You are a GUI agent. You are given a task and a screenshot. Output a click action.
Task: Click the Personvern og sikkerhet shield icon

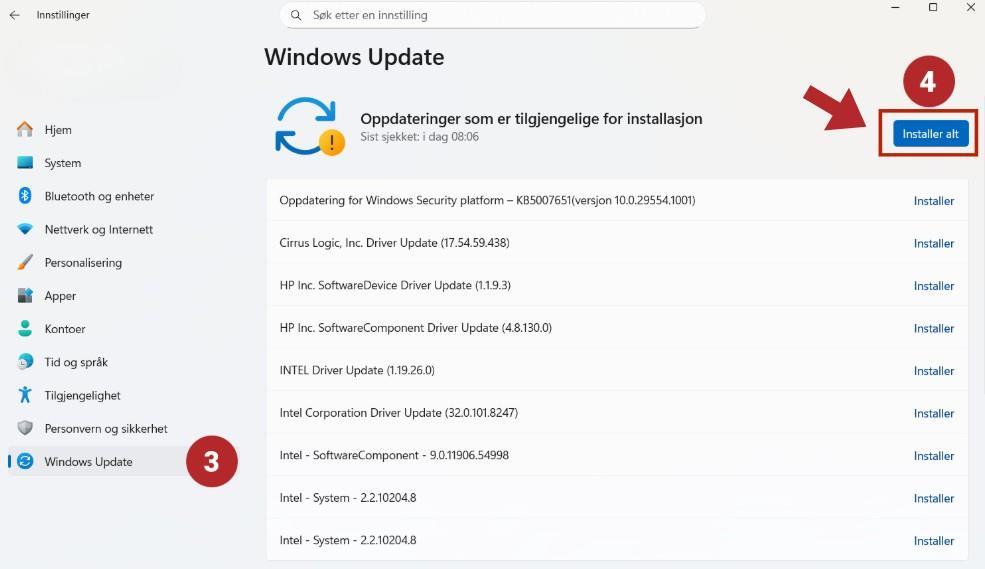(x=25, y=428)
